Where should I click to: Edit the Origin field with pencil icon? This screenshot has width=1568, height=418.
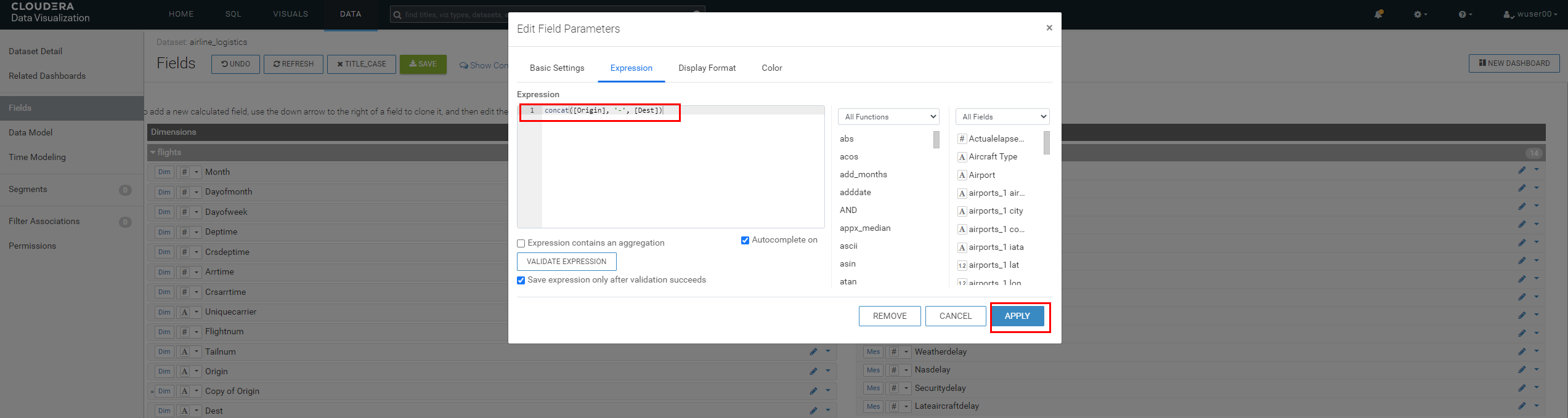click(x=813, y=371)
